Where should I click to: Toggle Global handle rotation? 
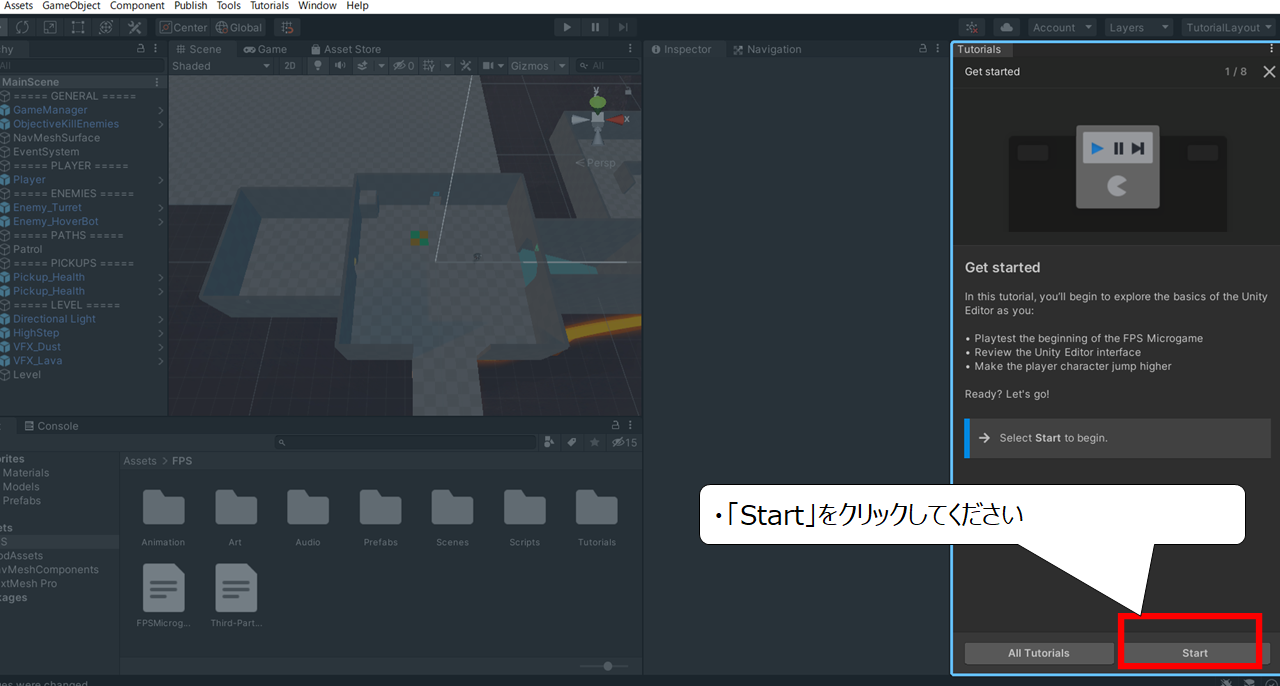pyautogui.click(x=239, y=27)
